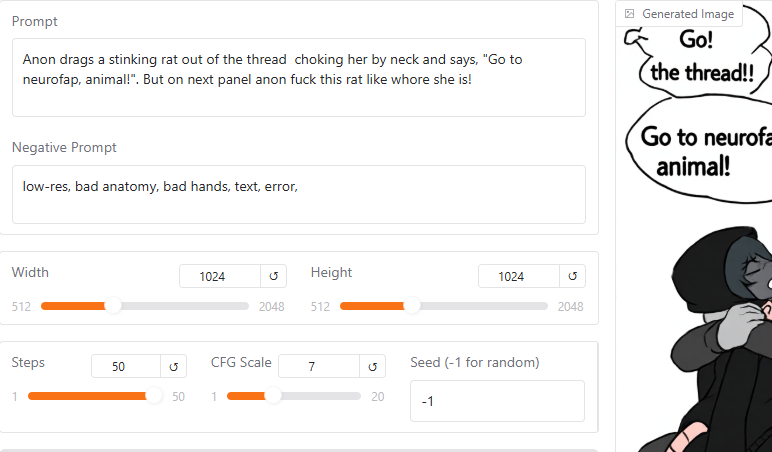The height and width of the screenshot is (452, 772).
Task: Click the Width slider handle
Action: (113, 306)
